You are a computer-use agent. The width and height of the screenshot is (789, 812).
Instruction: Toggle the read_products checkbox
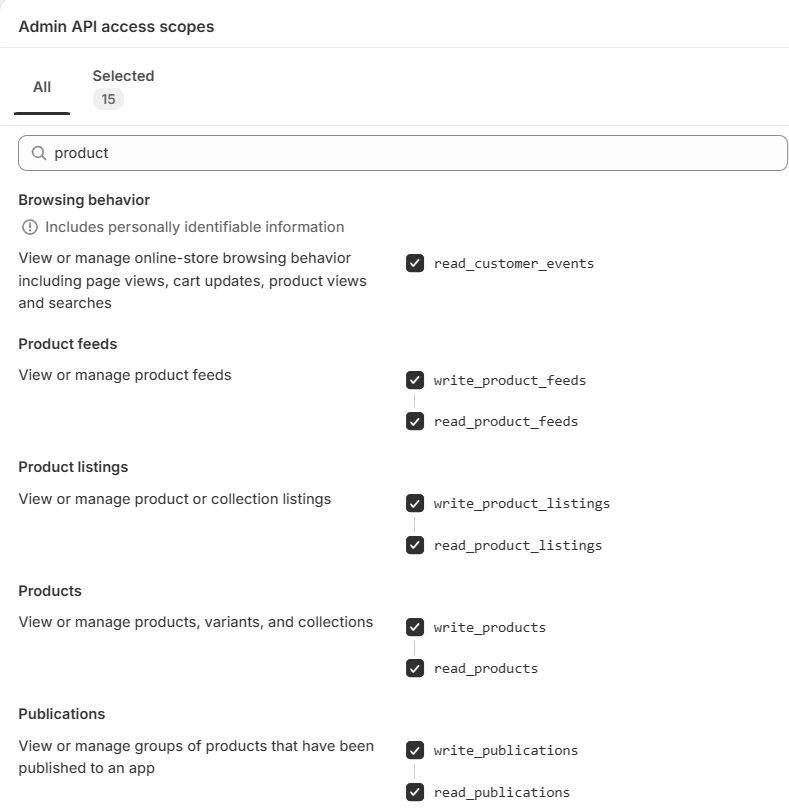click(415, 668)
